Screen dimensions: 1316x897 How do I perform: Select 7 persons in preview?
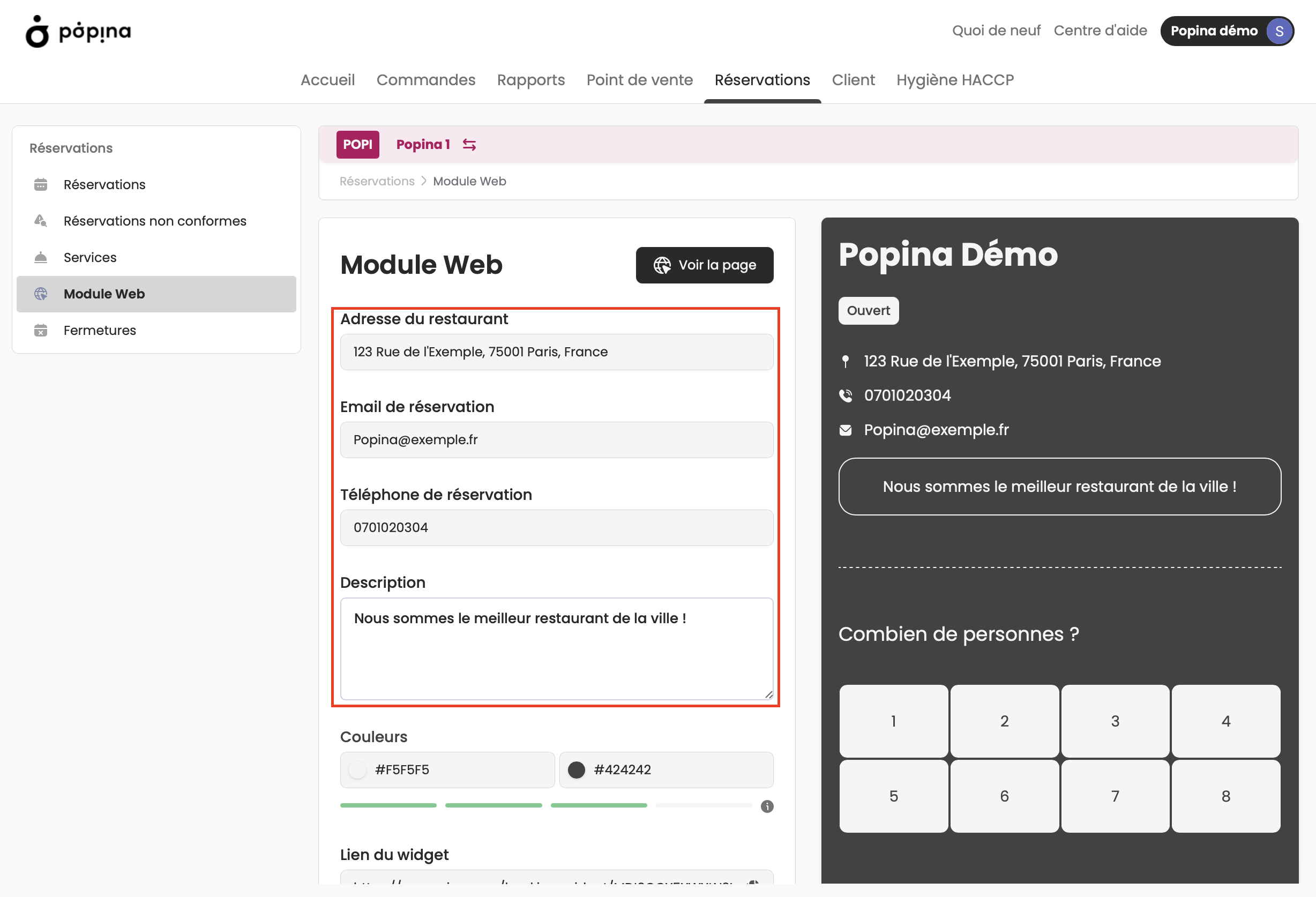(1115, 796)
